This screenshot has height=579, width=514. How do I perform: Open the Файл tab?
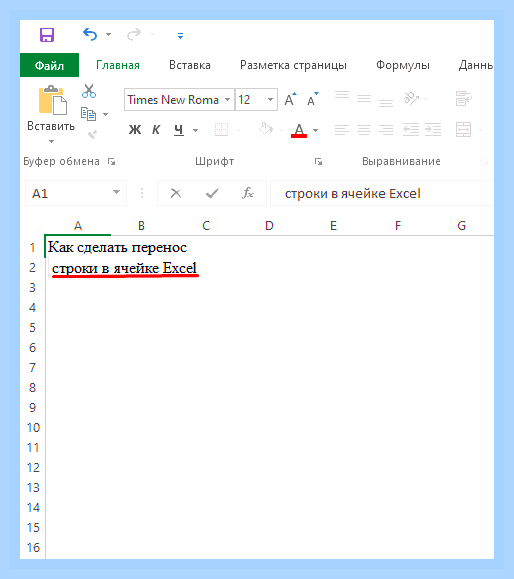click(49, 65)
